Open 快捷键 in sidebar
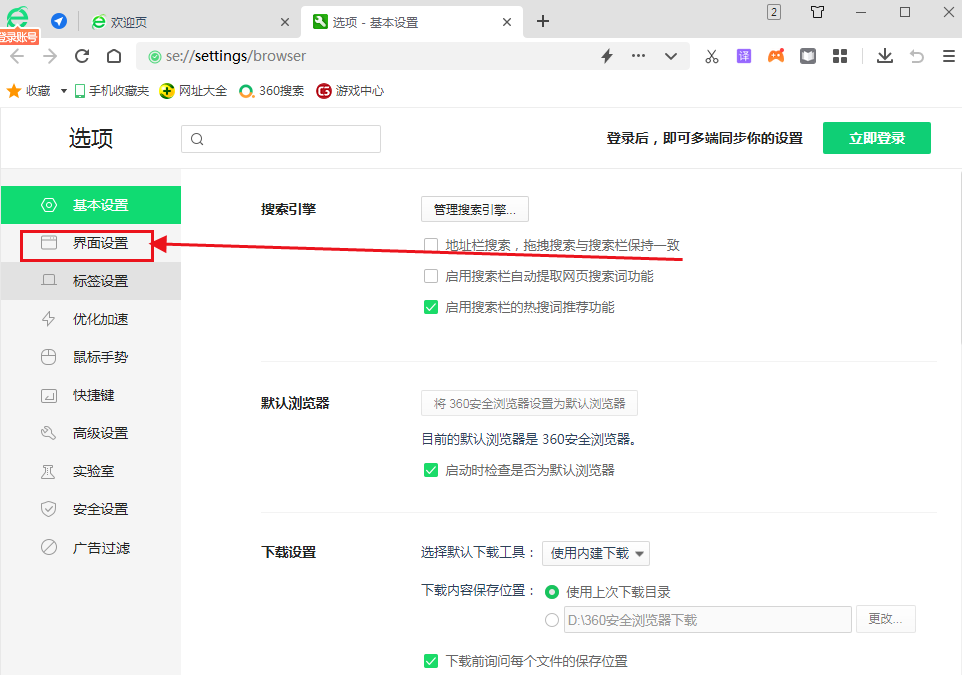962x675 pixels. [x=91, y=395]
